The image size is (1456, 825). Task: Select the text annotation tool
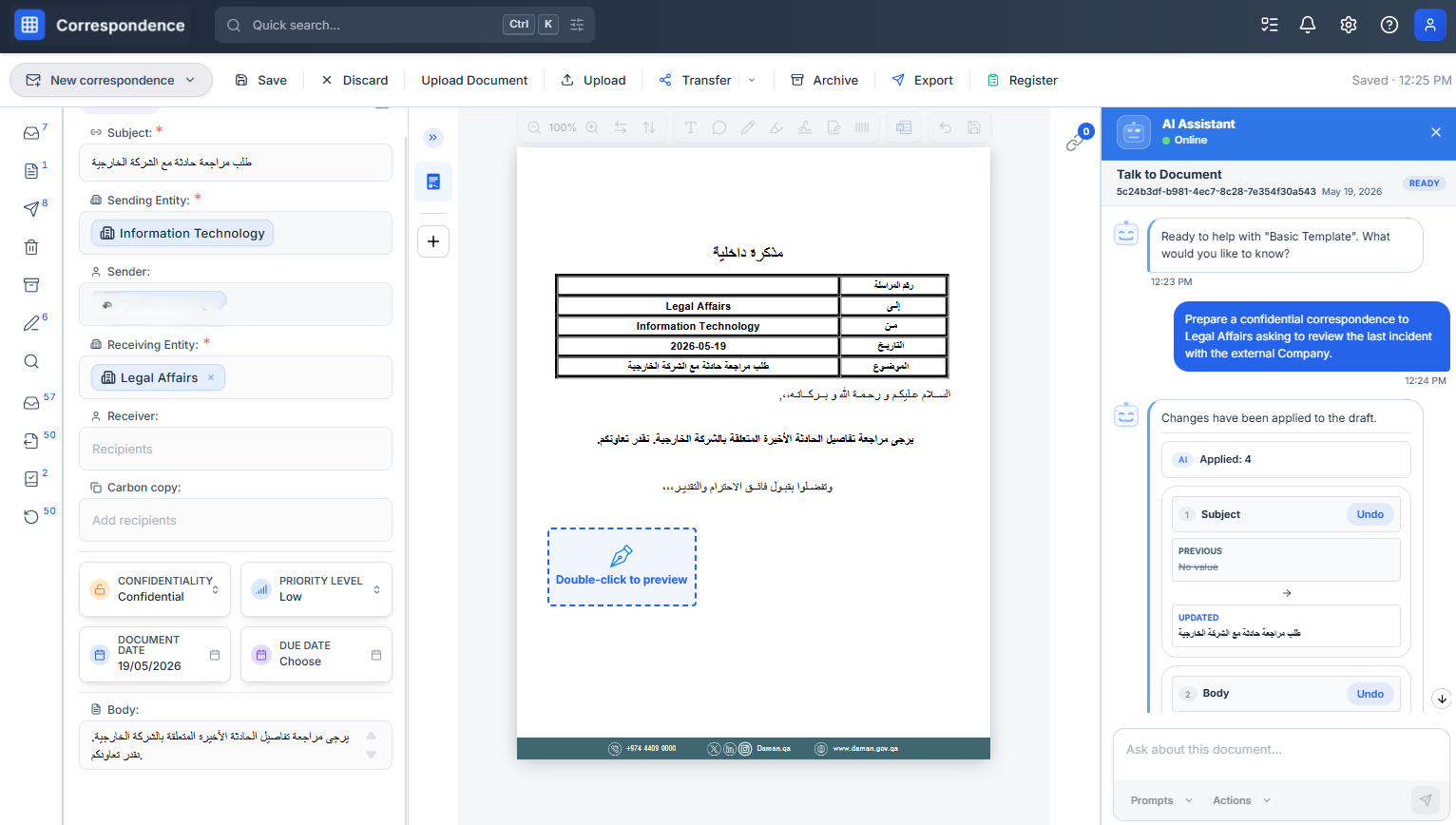(x=691, y=127)
